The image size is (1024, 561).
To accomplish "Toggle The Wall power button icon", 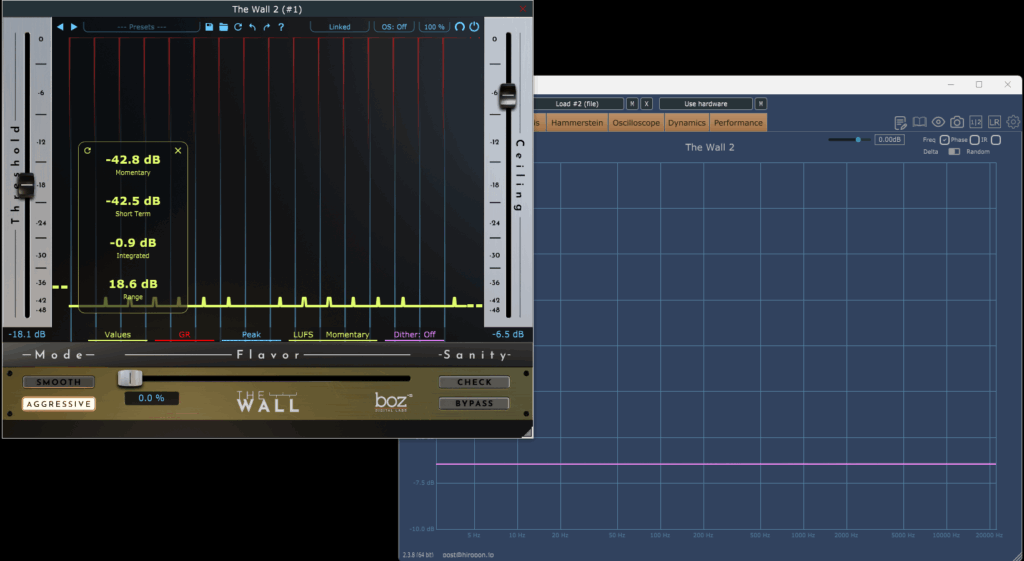I will [474, 27].
